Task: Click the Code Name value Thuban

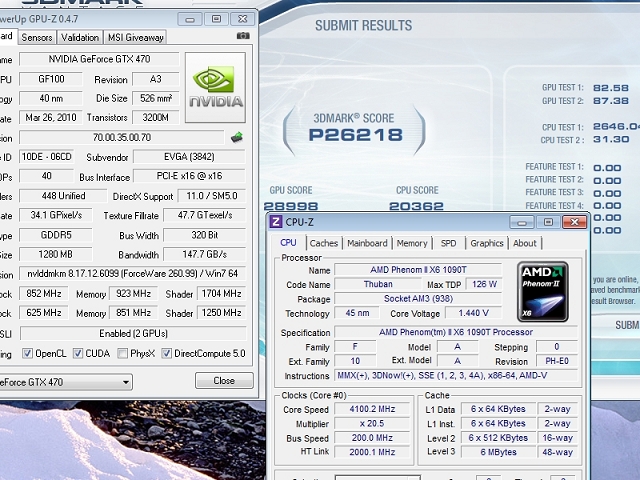Action: click(378, 284)
